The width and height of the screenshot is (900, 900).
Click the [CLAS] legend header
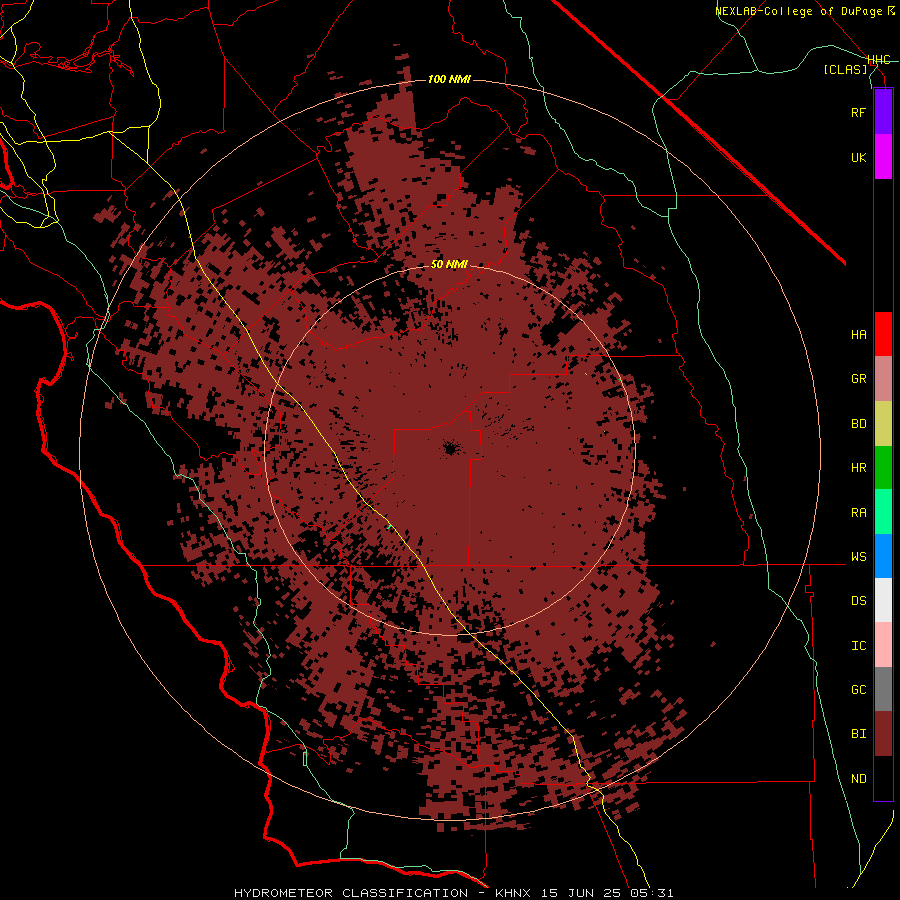[845, 69]
